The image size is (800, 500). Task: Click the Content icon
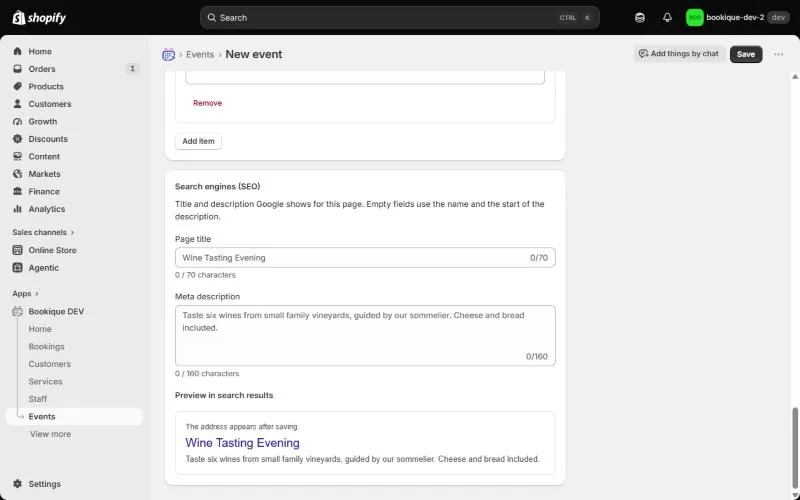17,156
